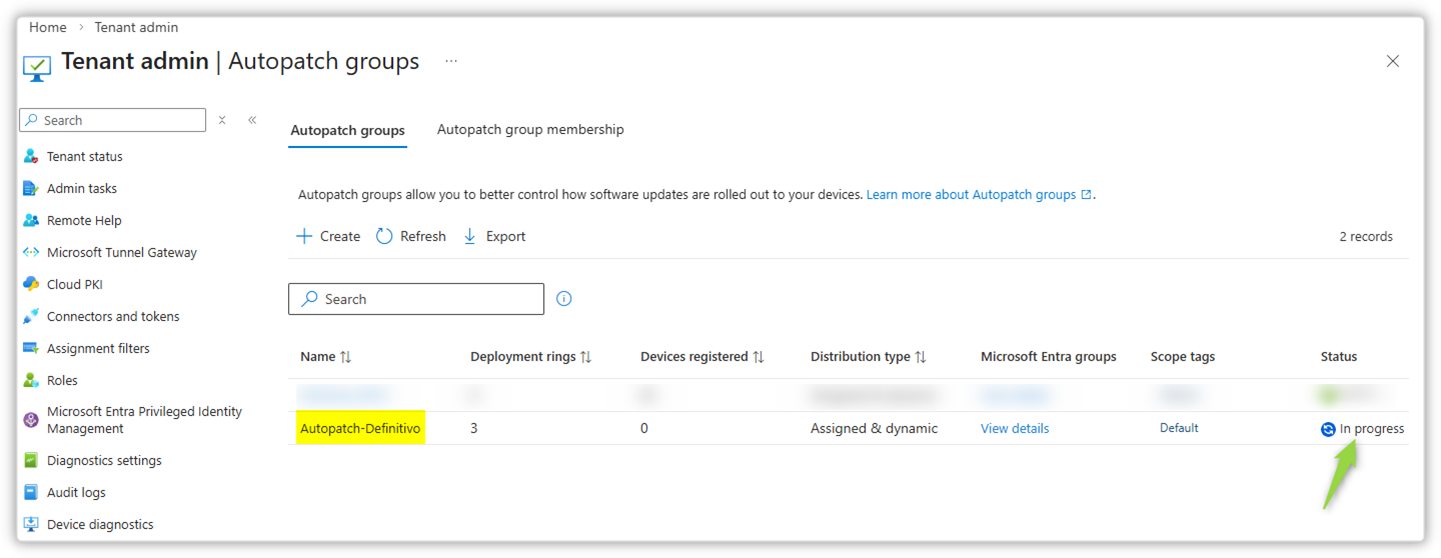This screenshot has width=1441, height=558.
Task: Select Remote Help sidebar item
Action: (83, 221)
